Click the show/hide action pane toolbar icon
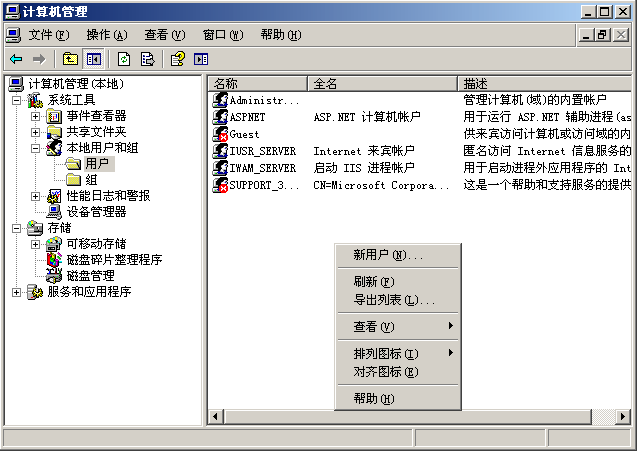The width and height of the screenshot is (637, 451). tap(201, 59)
